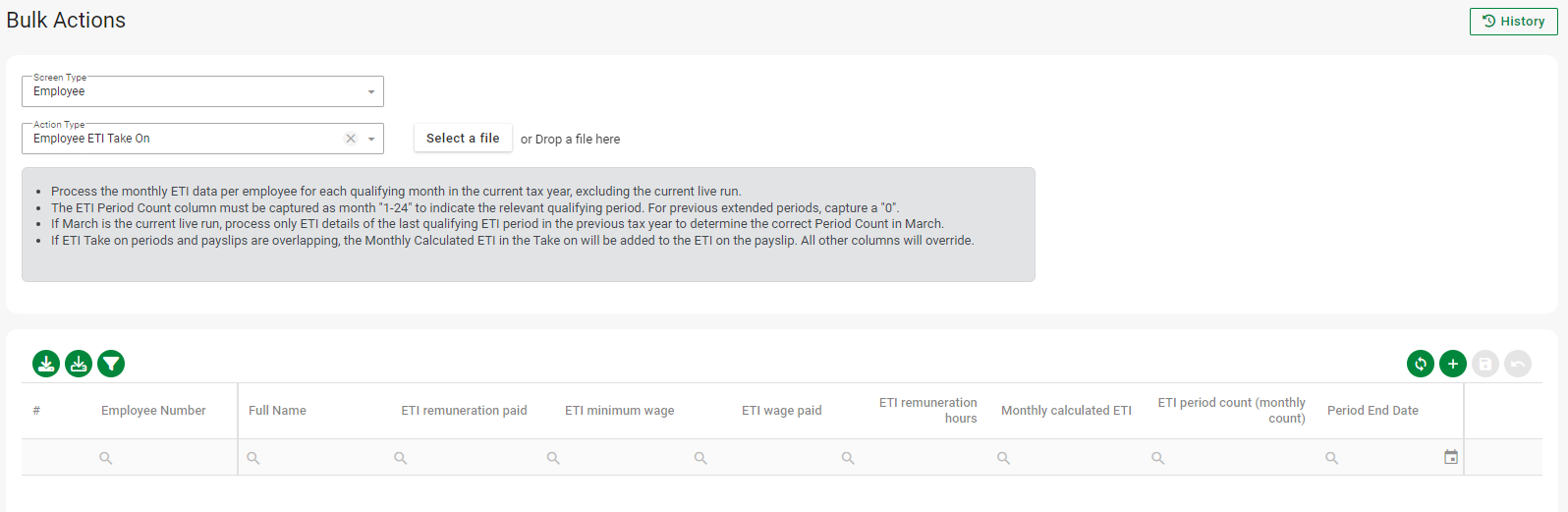1568x512 pixels.
Task: Sort by the Employee Number column header
Action: tap(153, 411)
